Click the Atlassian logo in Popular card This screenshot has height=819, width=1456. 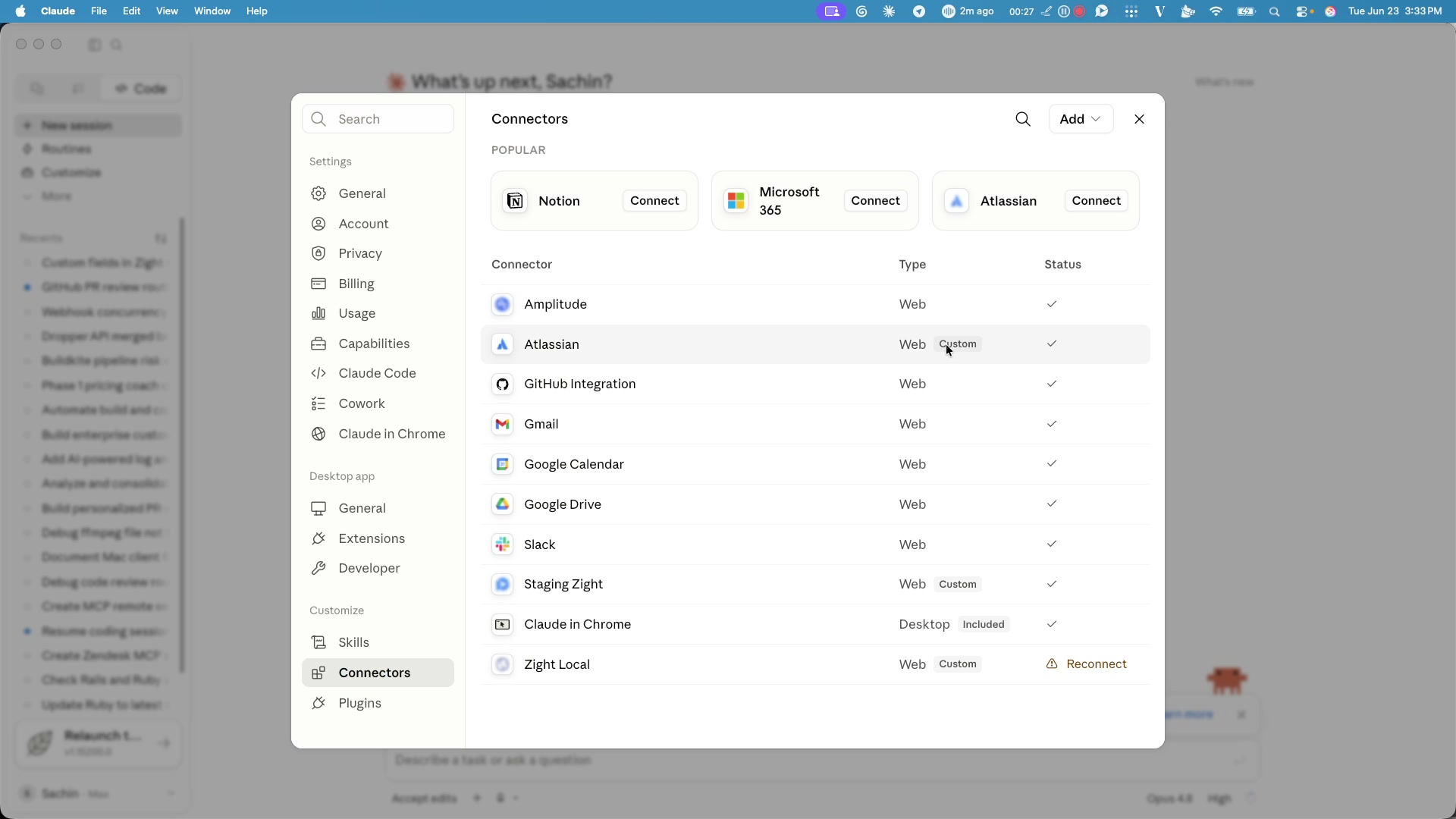[956, 201]
